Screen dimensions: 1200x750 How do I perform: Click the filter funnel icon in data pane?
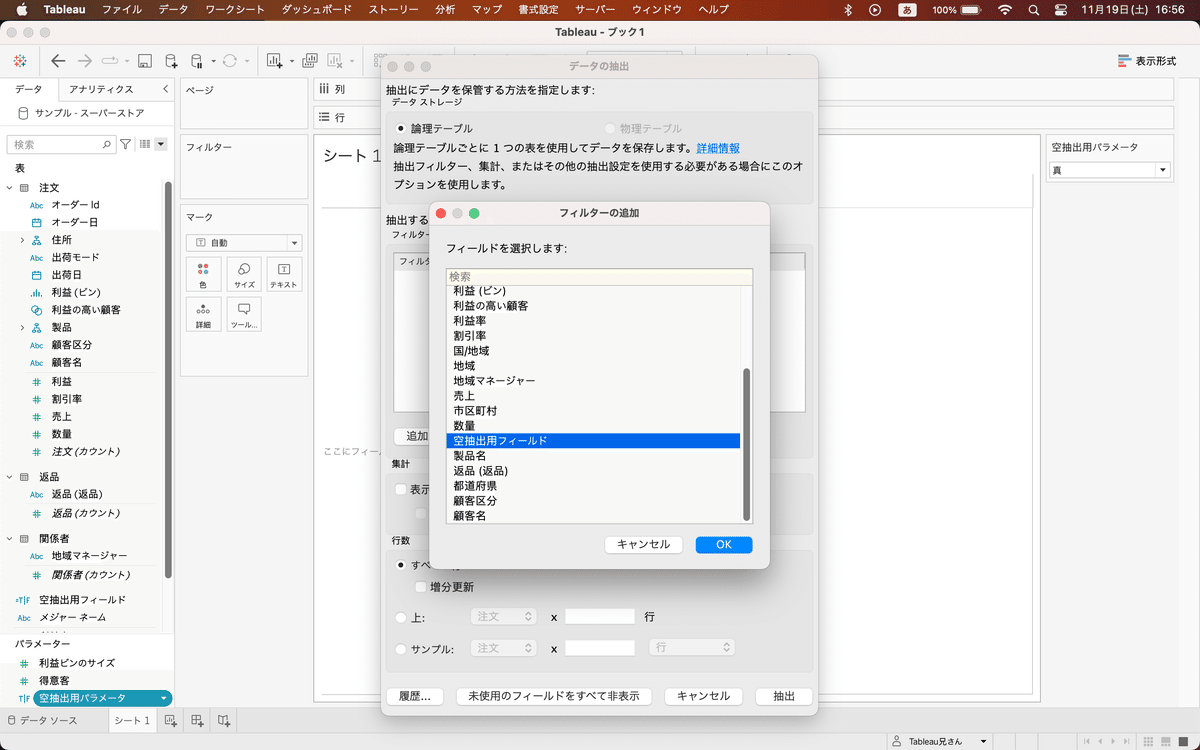pos(126,145)
